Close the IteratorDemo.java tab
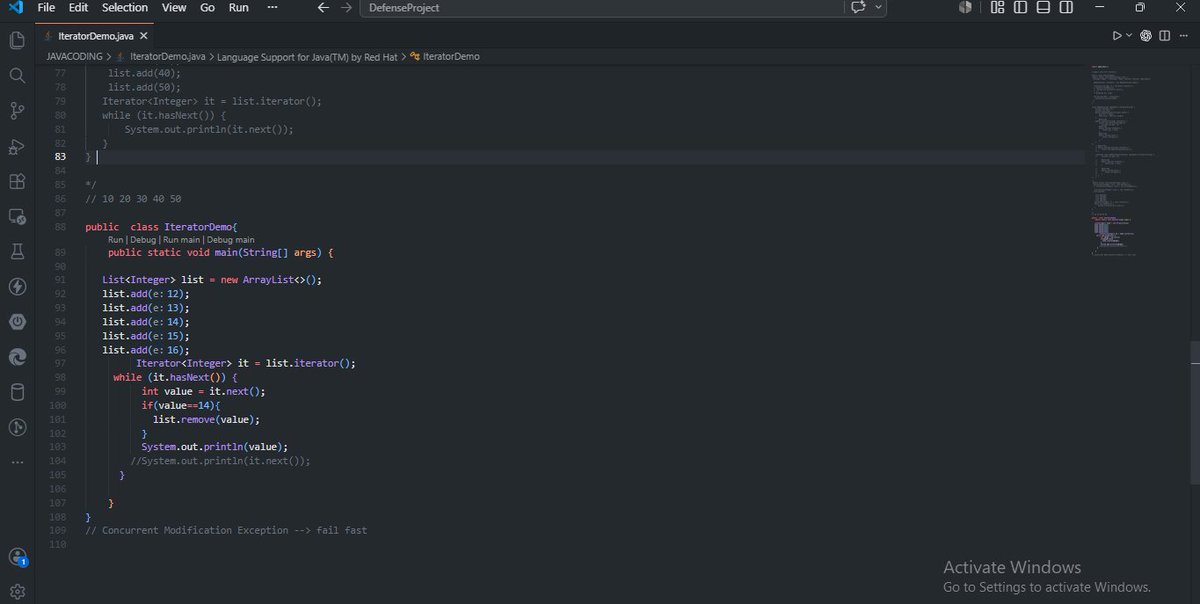This screenshot has width=1200, height=604. (144, 36)
